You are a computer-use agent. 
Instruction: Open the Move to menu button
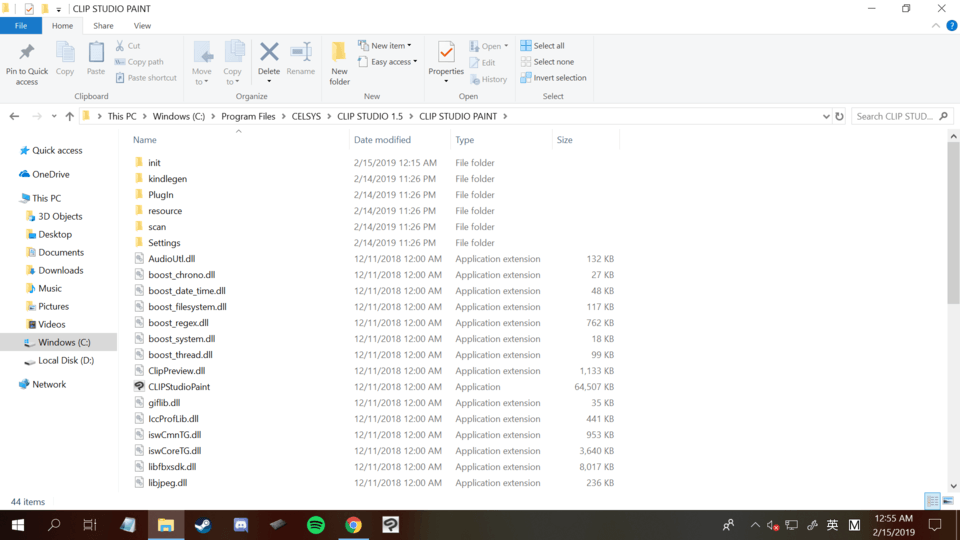(202, 63)
